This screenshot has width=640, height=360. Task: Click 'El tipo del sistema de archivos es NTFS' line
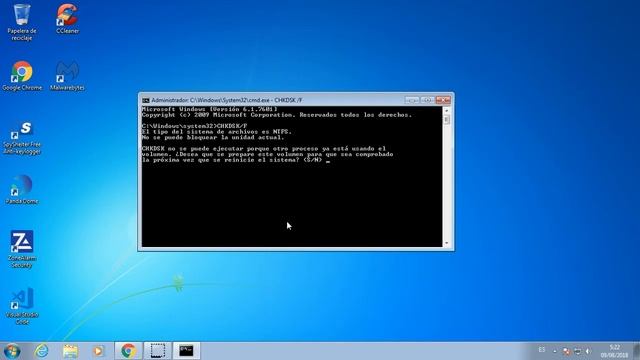pos(217,132)
